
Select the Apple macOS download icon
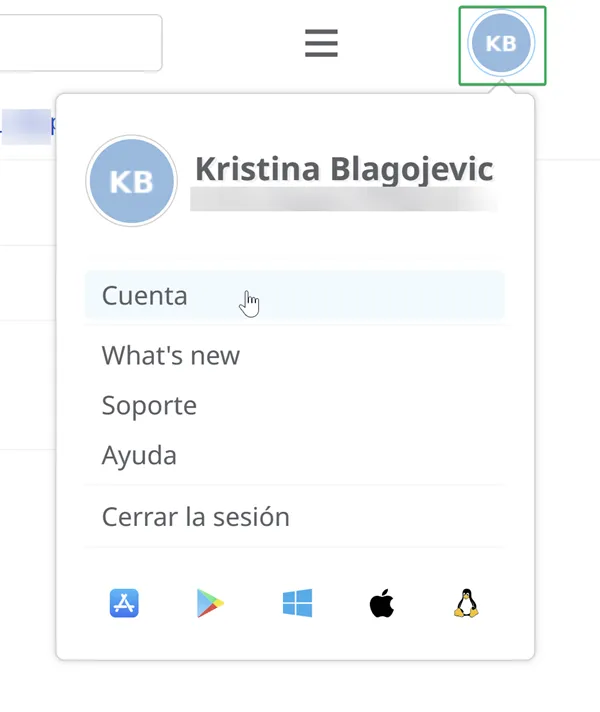point(382,603)
